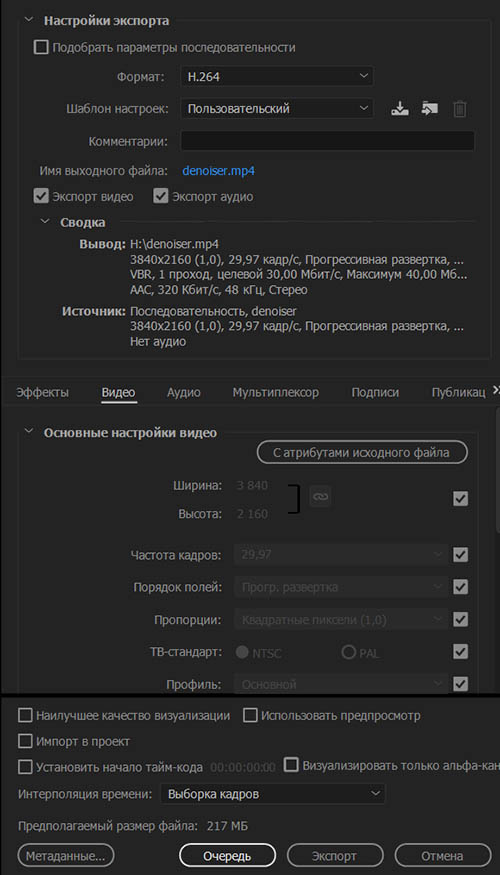Image resolution: width=500 pixels, height=875 pixels.
Task: Switch to the Эффекты tab
Action: [42, 392]
